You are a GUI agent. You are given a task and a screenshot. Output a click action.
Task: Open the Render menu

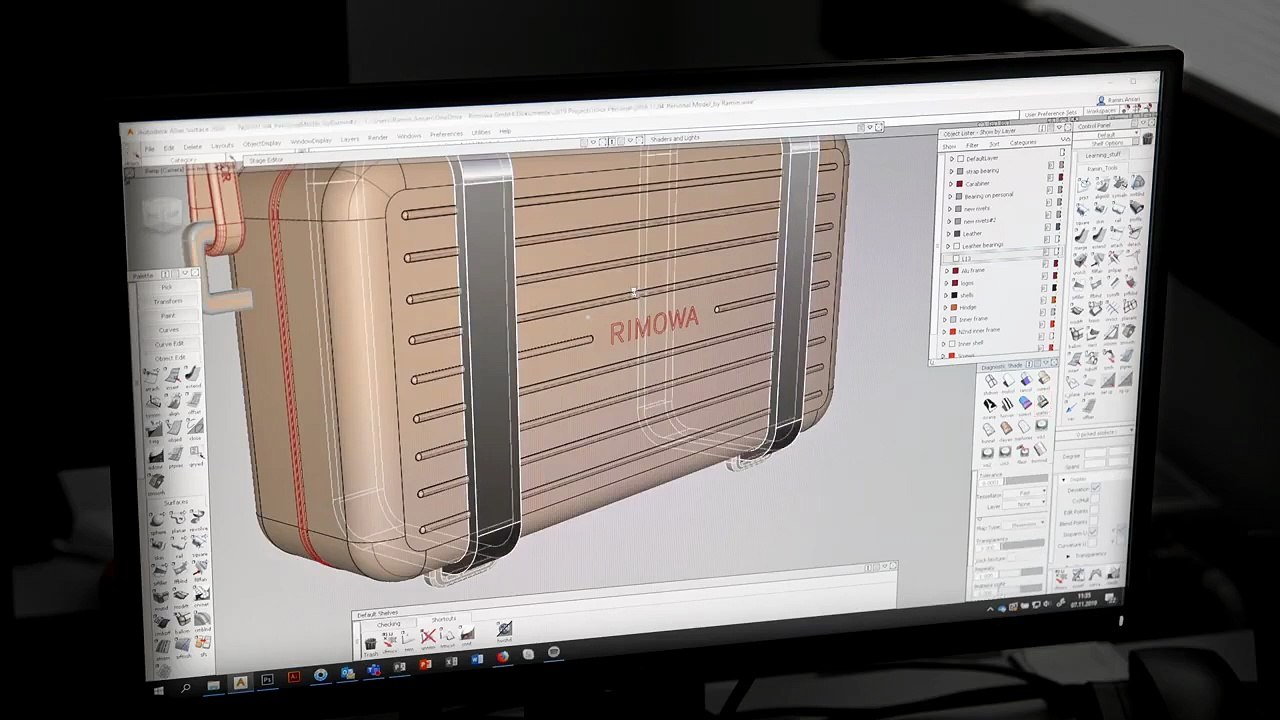pyautogui.click(x=378, y=137)
